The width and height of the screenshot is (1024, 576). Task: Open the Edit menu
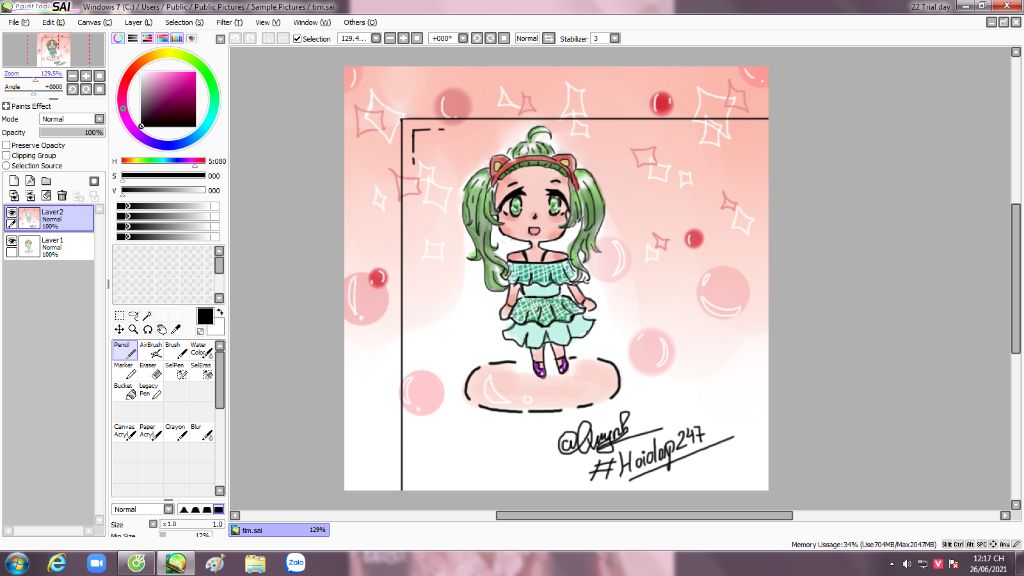(x=54, y=22)
